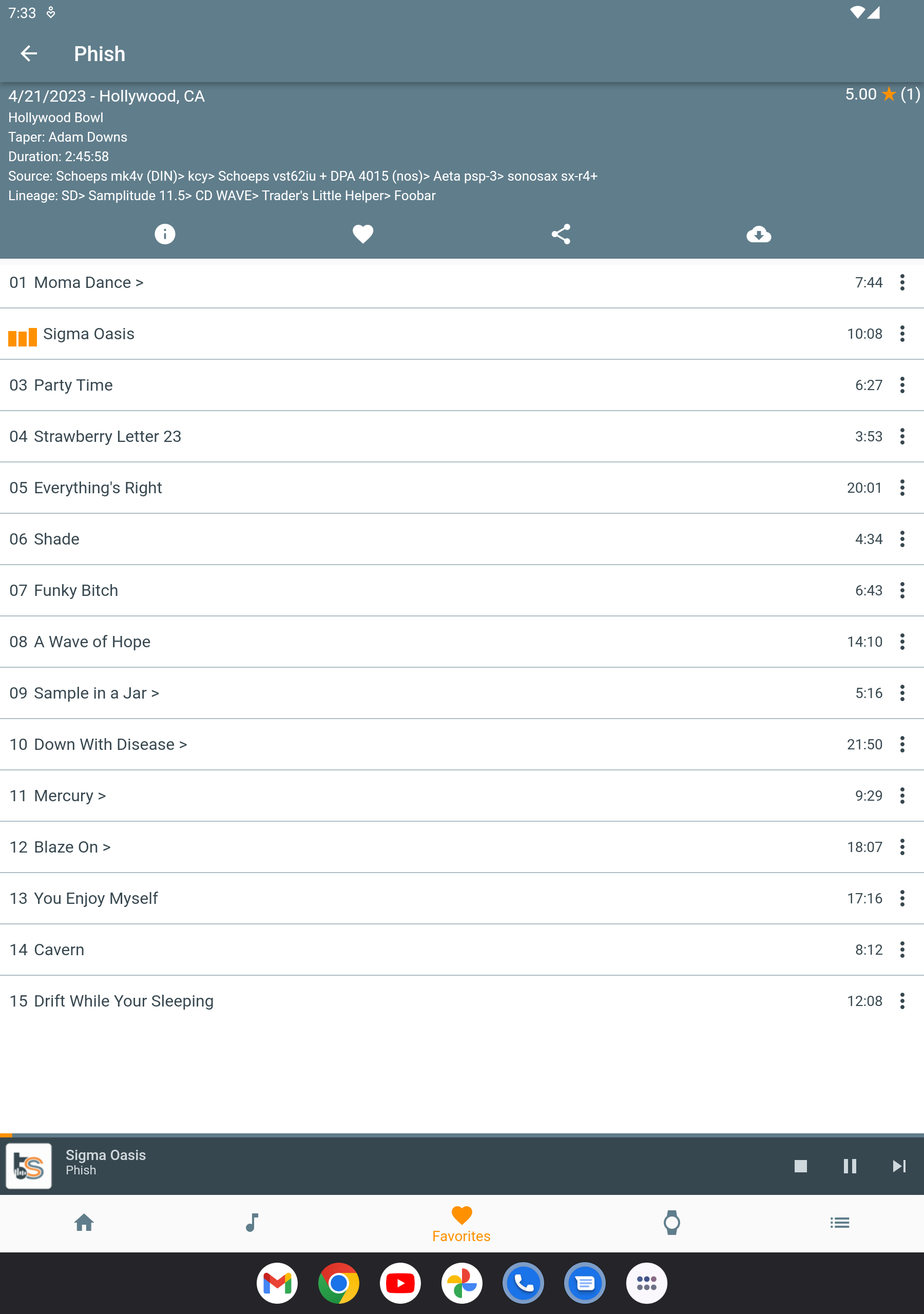Play track 01 Moma Dance
The width and height of the screenshot is (924, 1314).
coord(462,283)
